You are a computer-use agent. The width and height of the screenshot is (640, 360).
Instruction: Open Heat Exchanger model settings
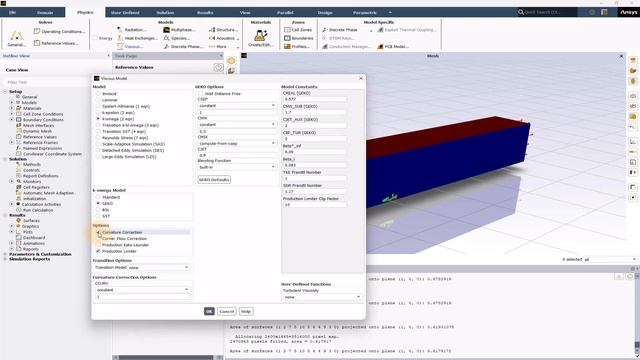pyautogui.click(x=137, y=38)
